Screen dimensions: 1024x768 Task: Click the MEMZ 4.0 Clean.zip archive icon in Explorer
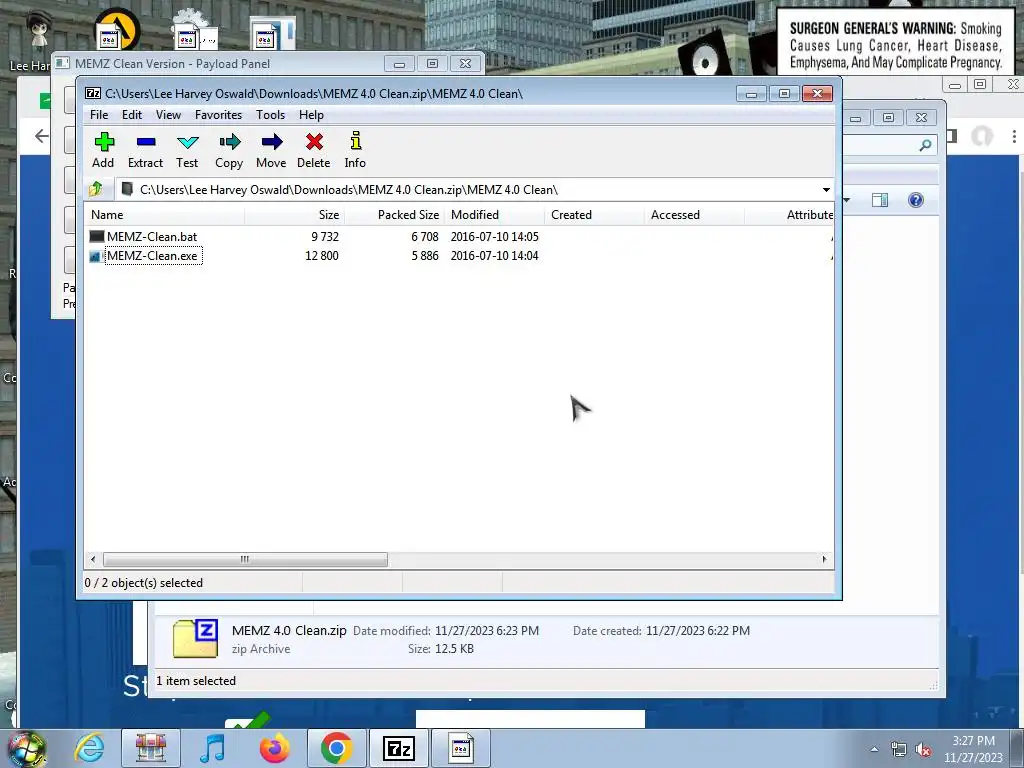pyautogui.click(x=195, y=639)
